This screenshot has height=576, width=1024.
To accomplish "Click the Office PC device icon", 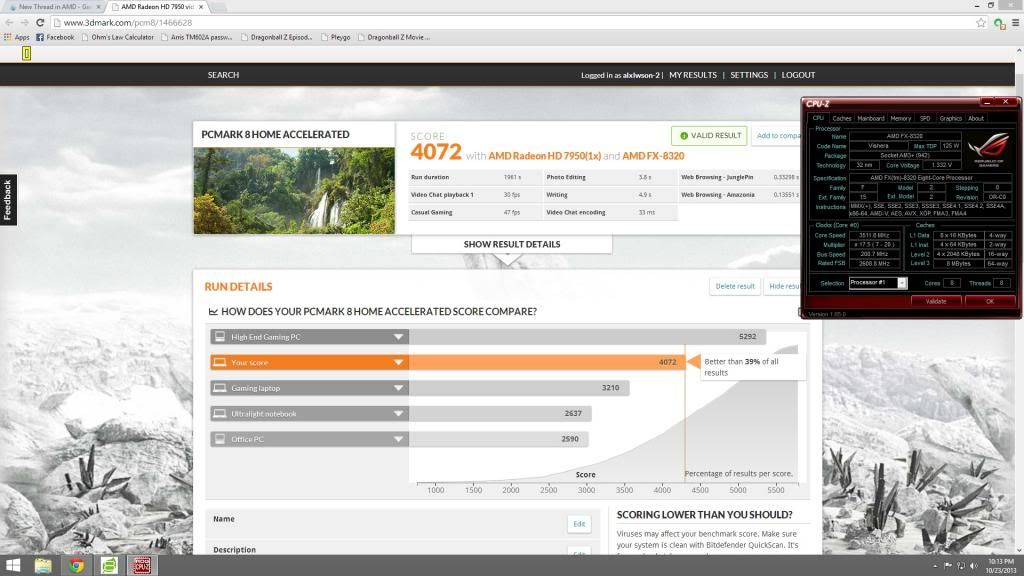I will click(220, 439).
